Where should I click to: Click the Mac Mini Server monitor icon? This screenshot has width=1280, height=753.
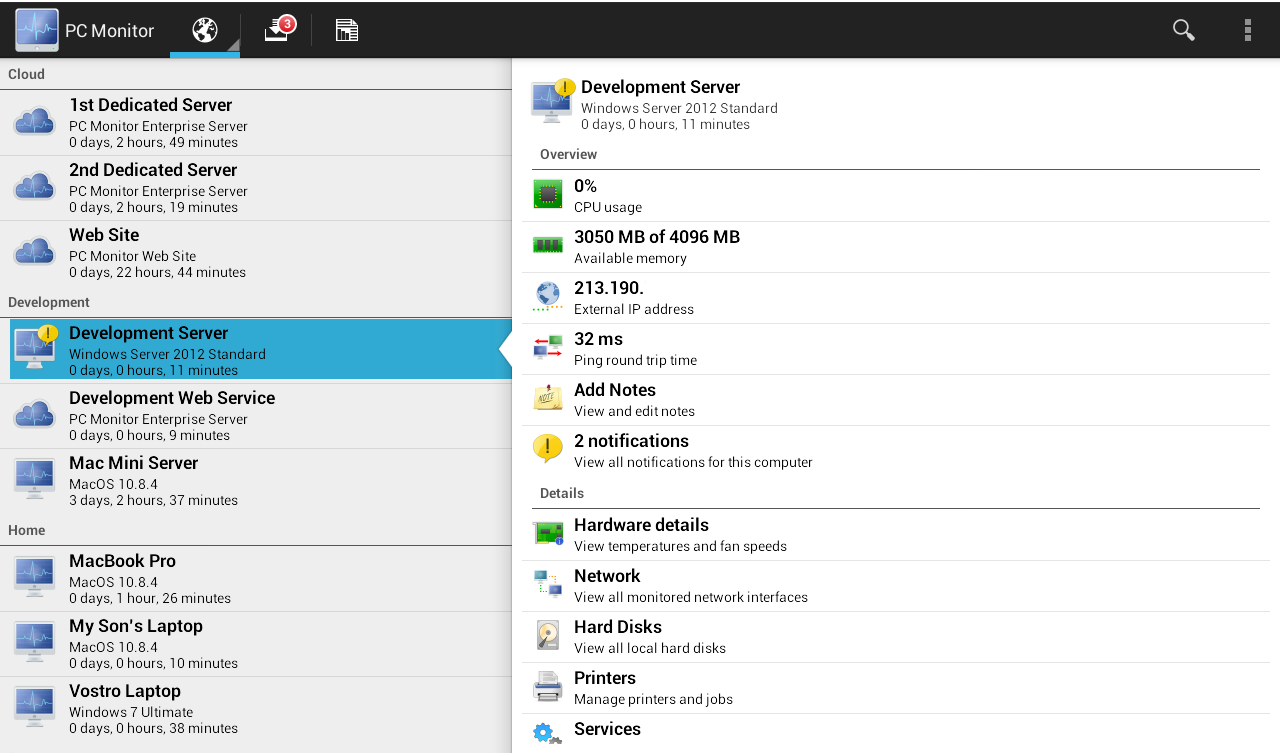pyautogui.click(x=35, y=480)
